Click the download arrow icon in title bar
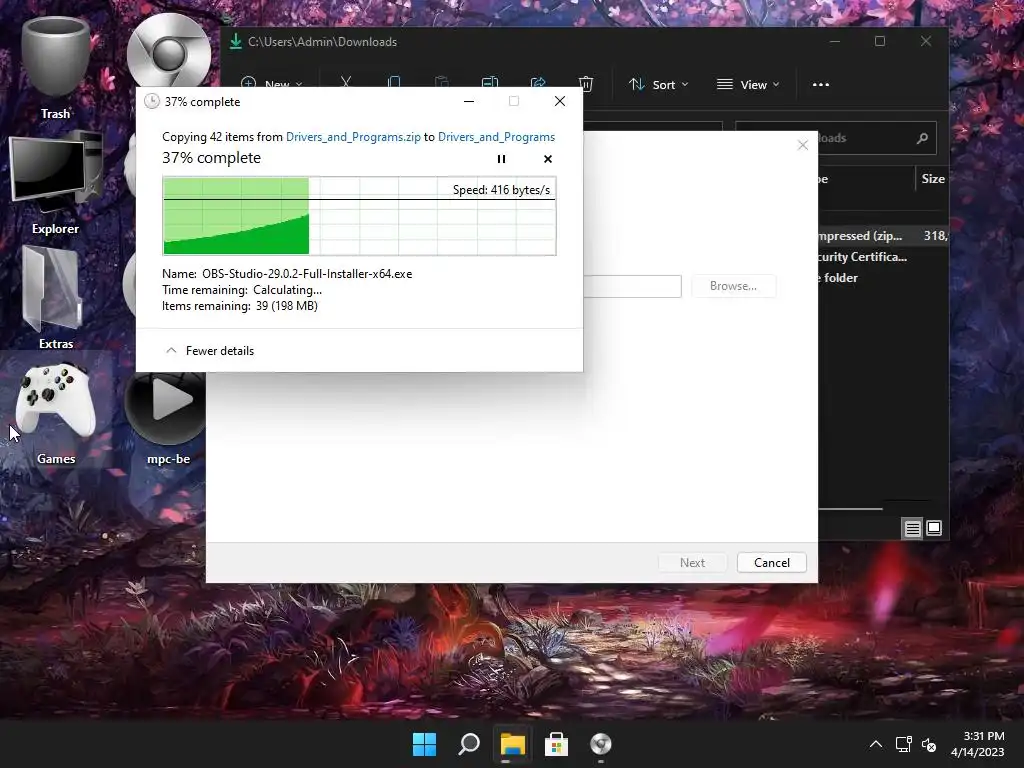1024x768 pixels. [235, 42]
